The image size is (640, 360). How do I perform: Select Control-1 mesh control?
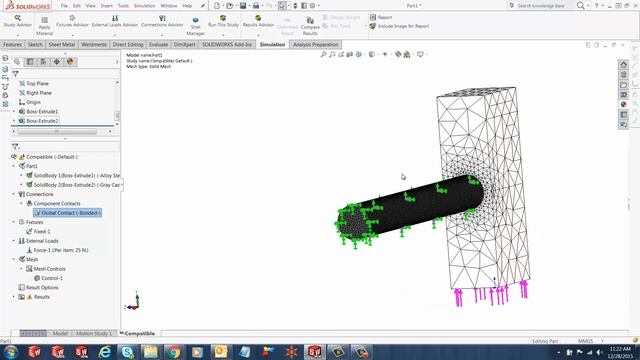click(48, 278)
